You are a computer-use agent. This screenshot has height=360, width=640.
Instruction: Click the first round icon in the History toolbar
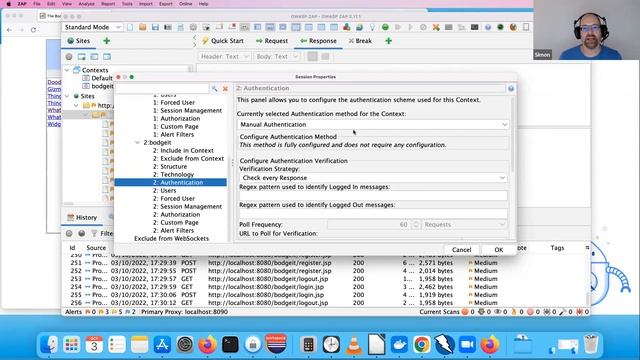coord(69,233)
